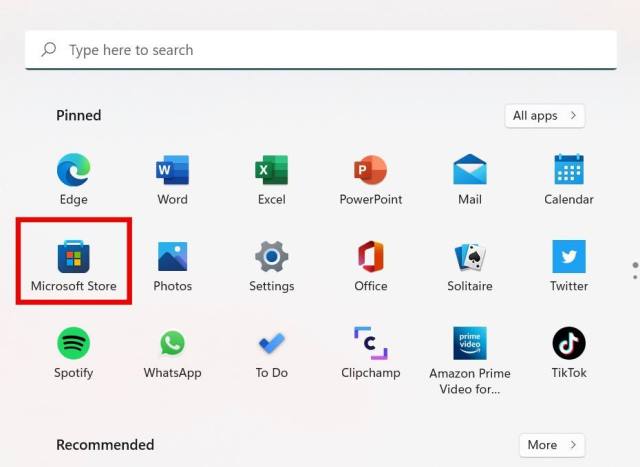Open the Settings gear app

(x=271, y=265)
